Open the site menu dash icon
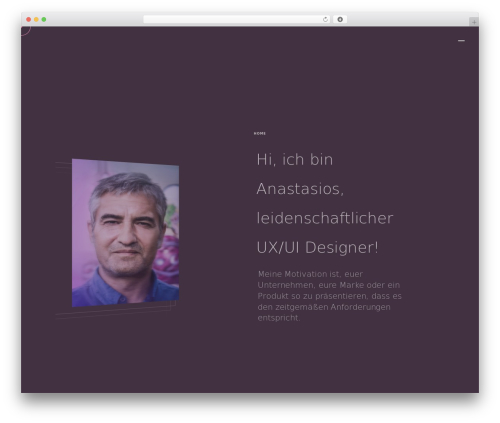500x423 pixels. [x=461, y=41]
